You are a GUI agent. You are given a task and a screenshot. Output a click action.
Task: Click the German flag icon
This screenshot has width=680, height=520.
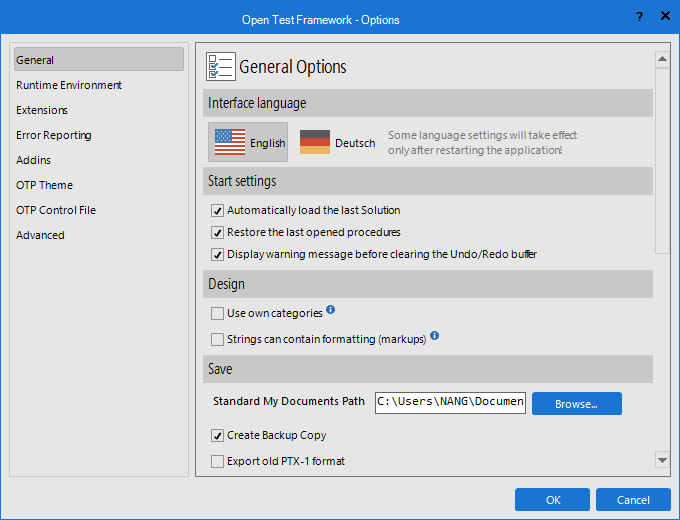315,142
